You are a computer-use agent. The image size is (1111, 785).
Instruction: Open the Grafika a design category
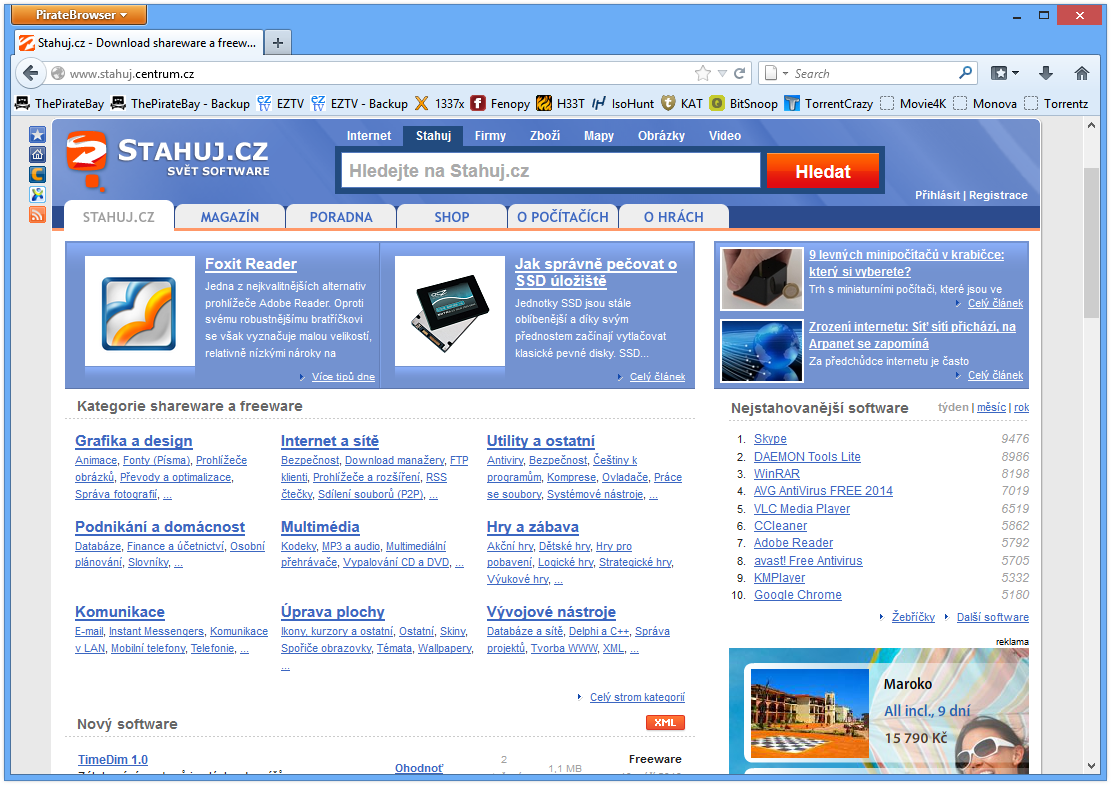[133, 441]
